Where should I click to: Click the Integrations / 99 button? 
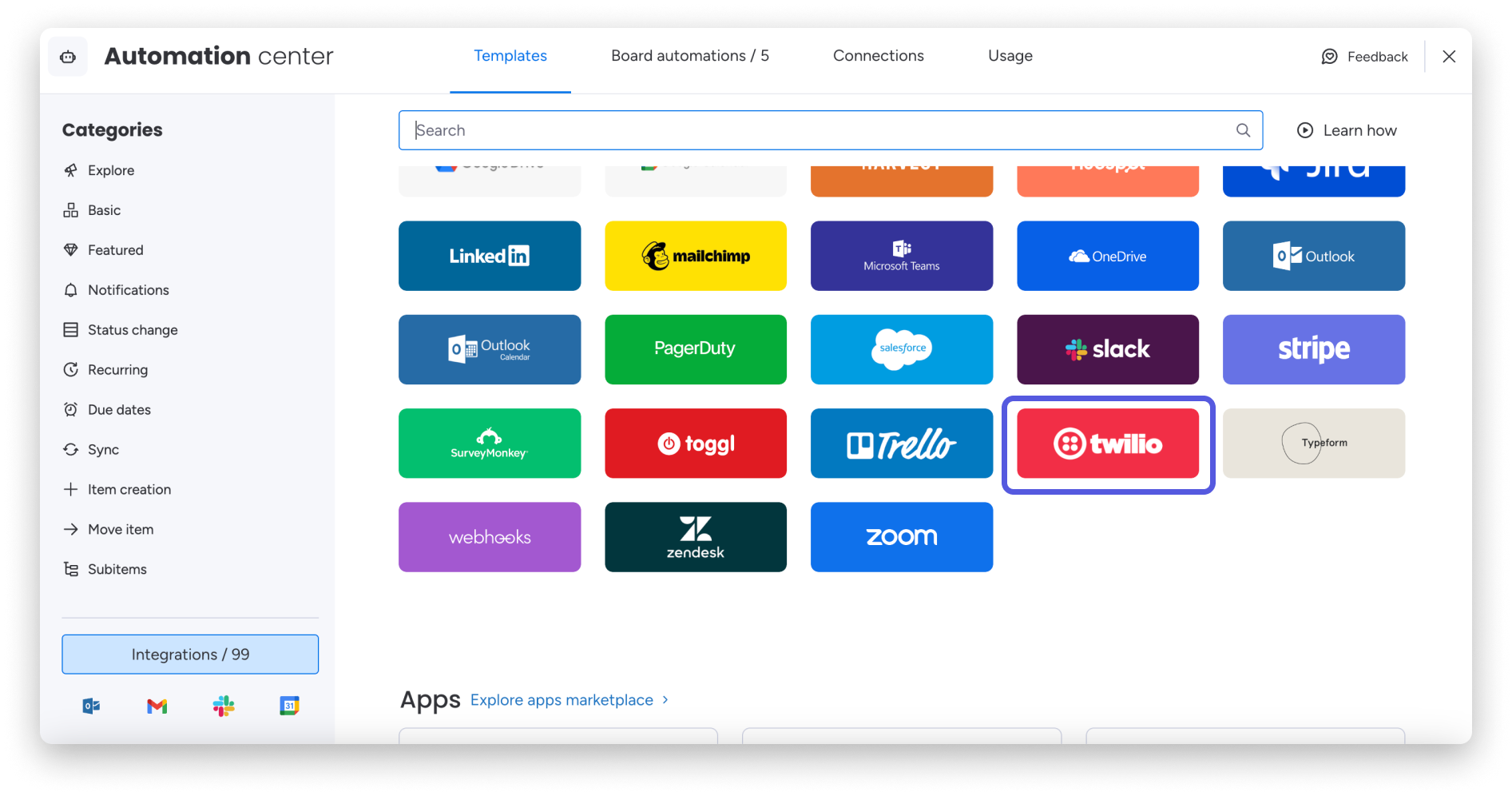coord(190,655)
